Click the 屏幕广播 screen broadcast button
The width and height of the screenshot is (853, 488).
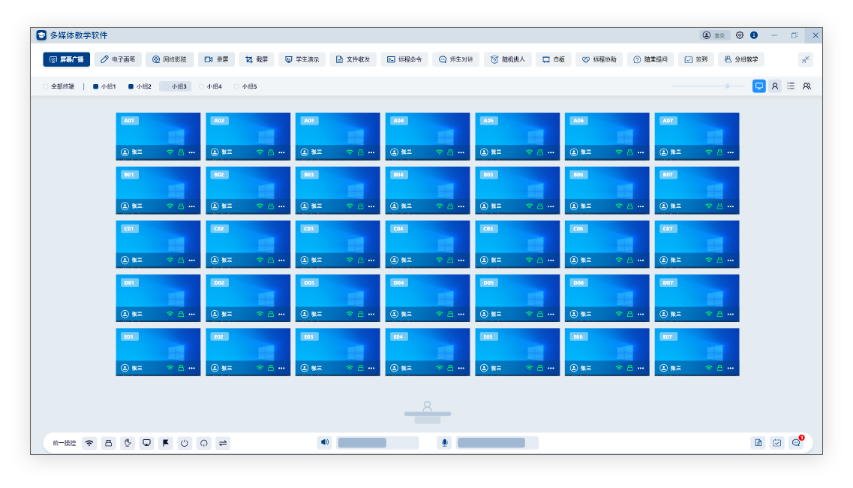67,59
